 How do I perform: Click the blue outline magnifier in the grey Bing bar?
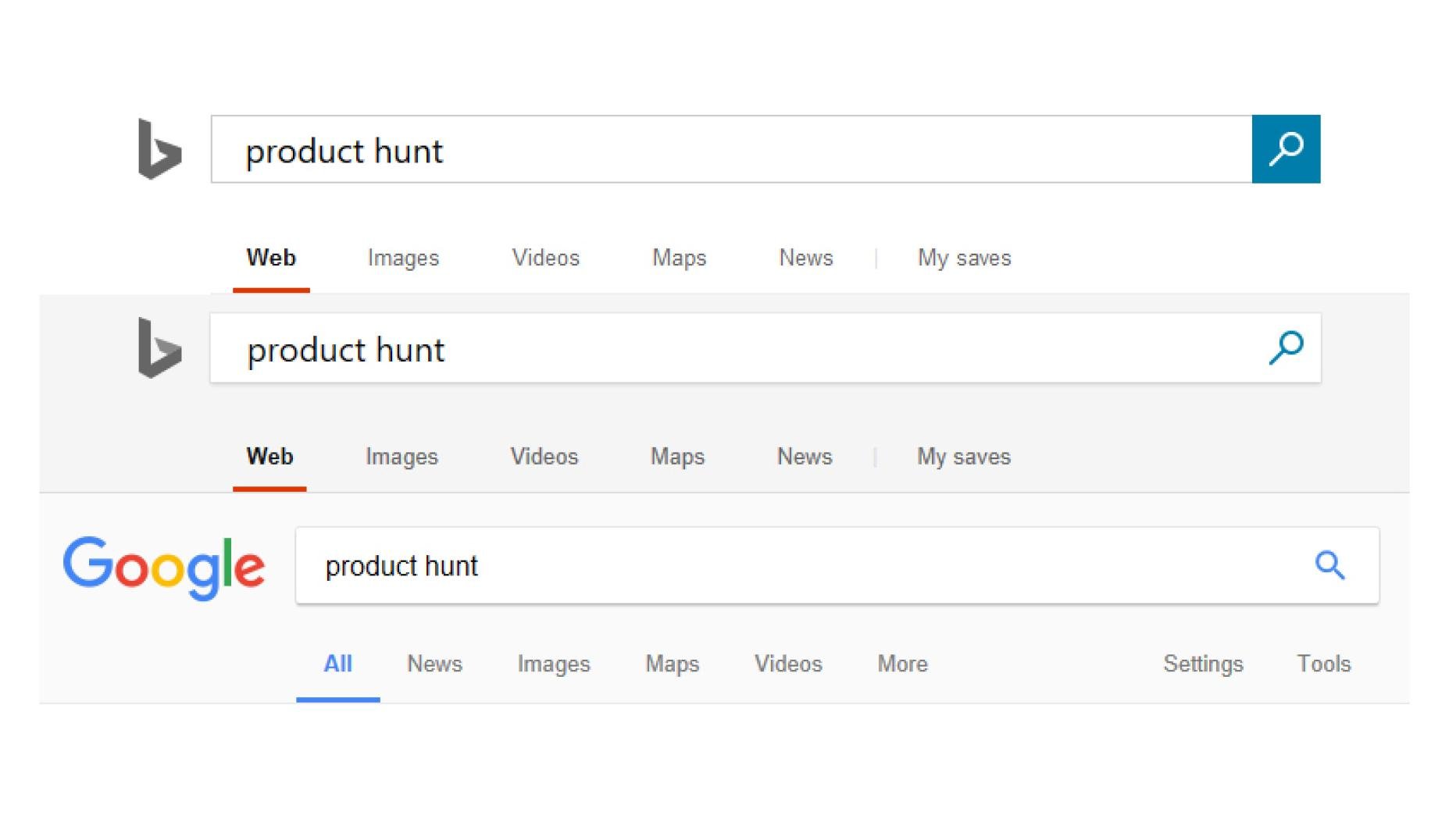(1286, 347)
